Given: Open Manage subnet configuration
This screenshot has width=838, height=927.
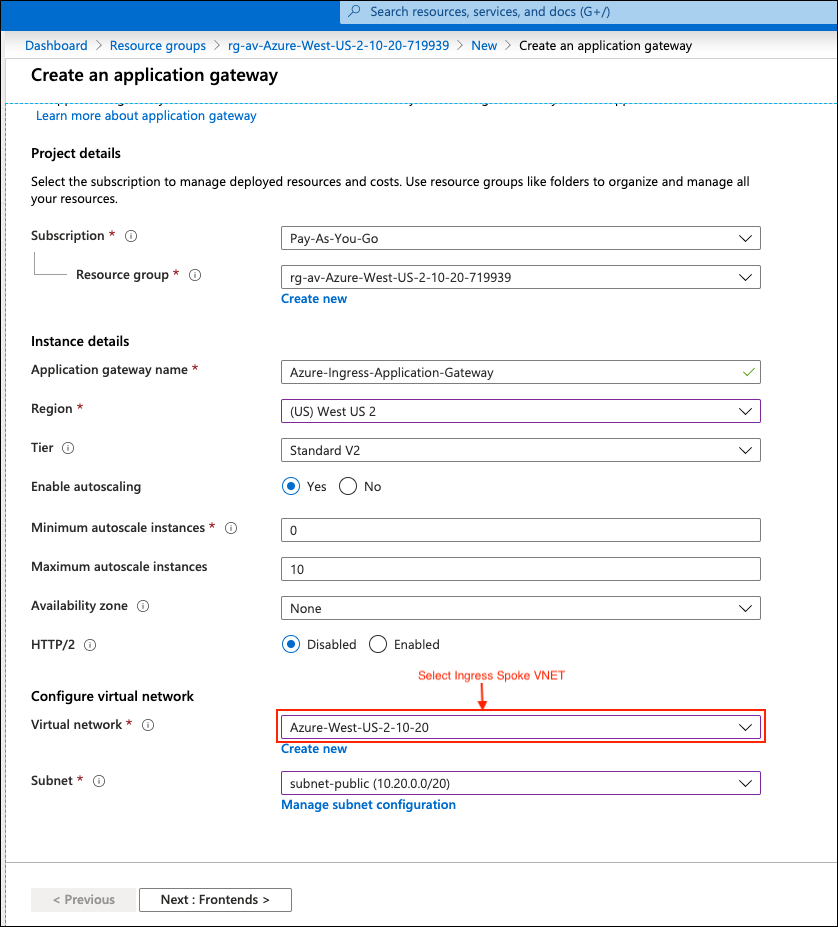Looking at the screenshot, I should 368,804.
